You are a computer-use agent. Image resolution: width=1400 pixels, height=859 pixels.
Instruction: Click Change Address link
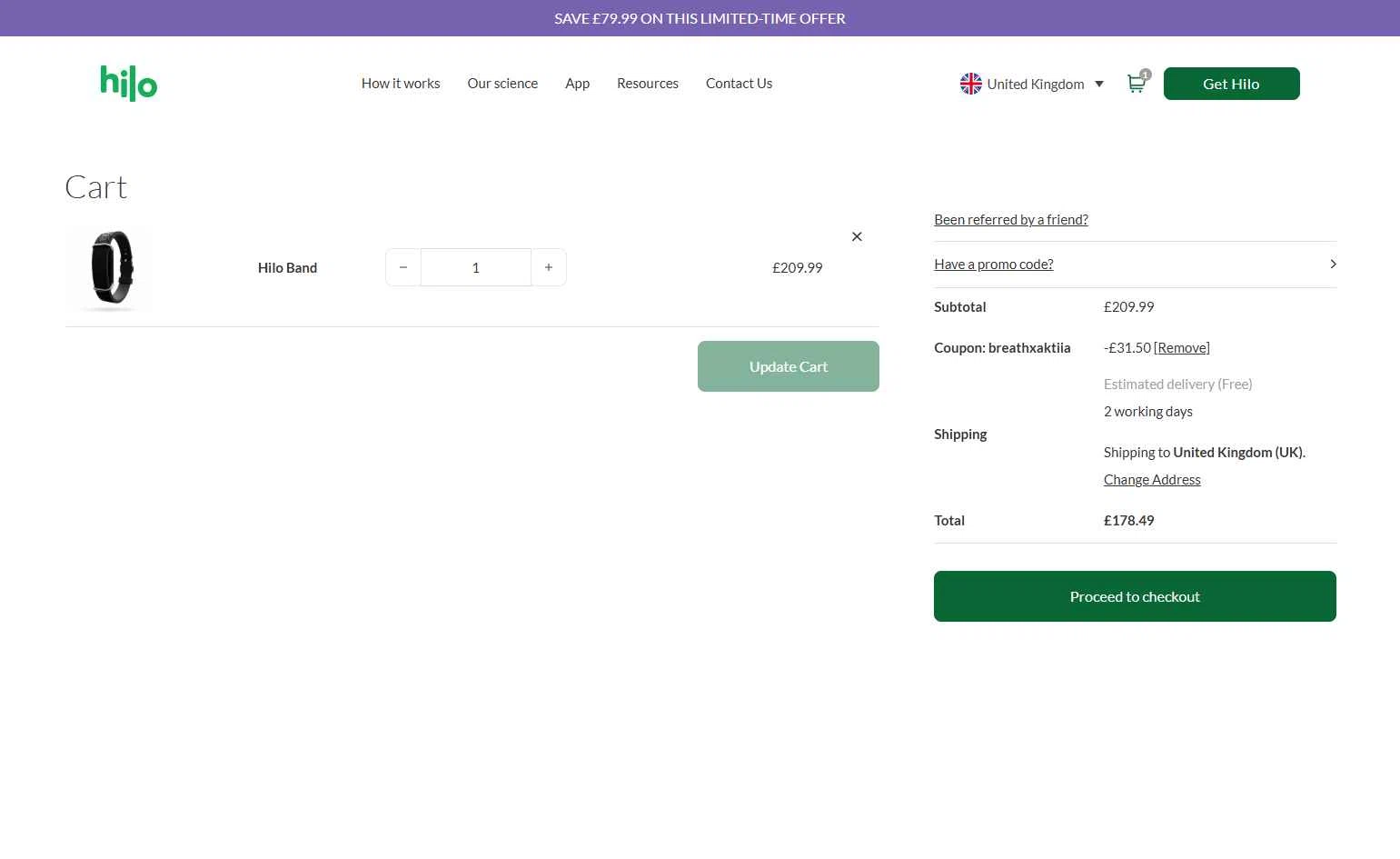pos(1152,479)
